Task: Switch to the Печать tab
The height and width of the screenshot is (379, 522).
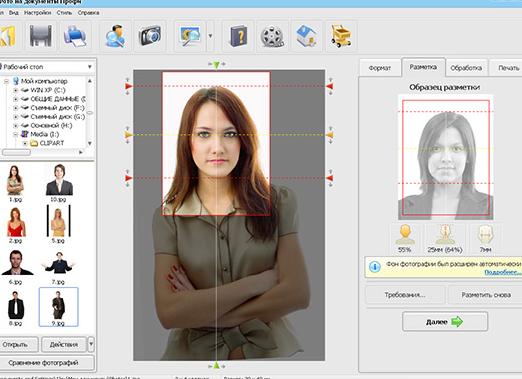Action: tap(507, 68)
